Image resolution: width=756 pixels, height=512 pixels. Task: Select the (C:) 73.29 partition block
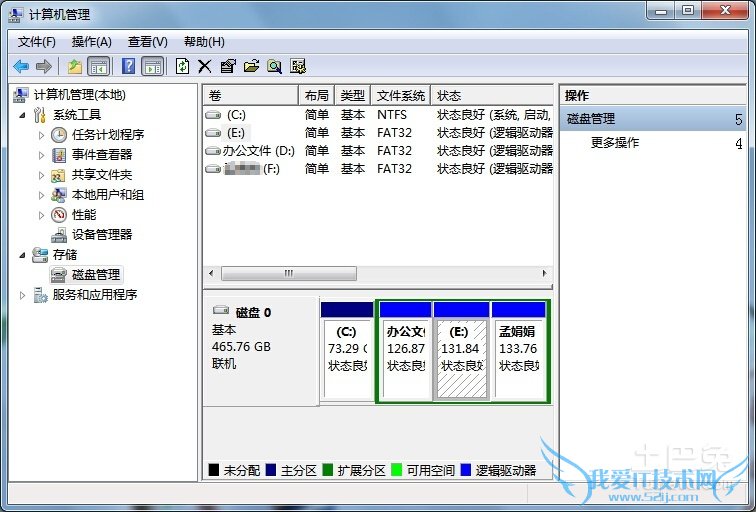(347, 351)
